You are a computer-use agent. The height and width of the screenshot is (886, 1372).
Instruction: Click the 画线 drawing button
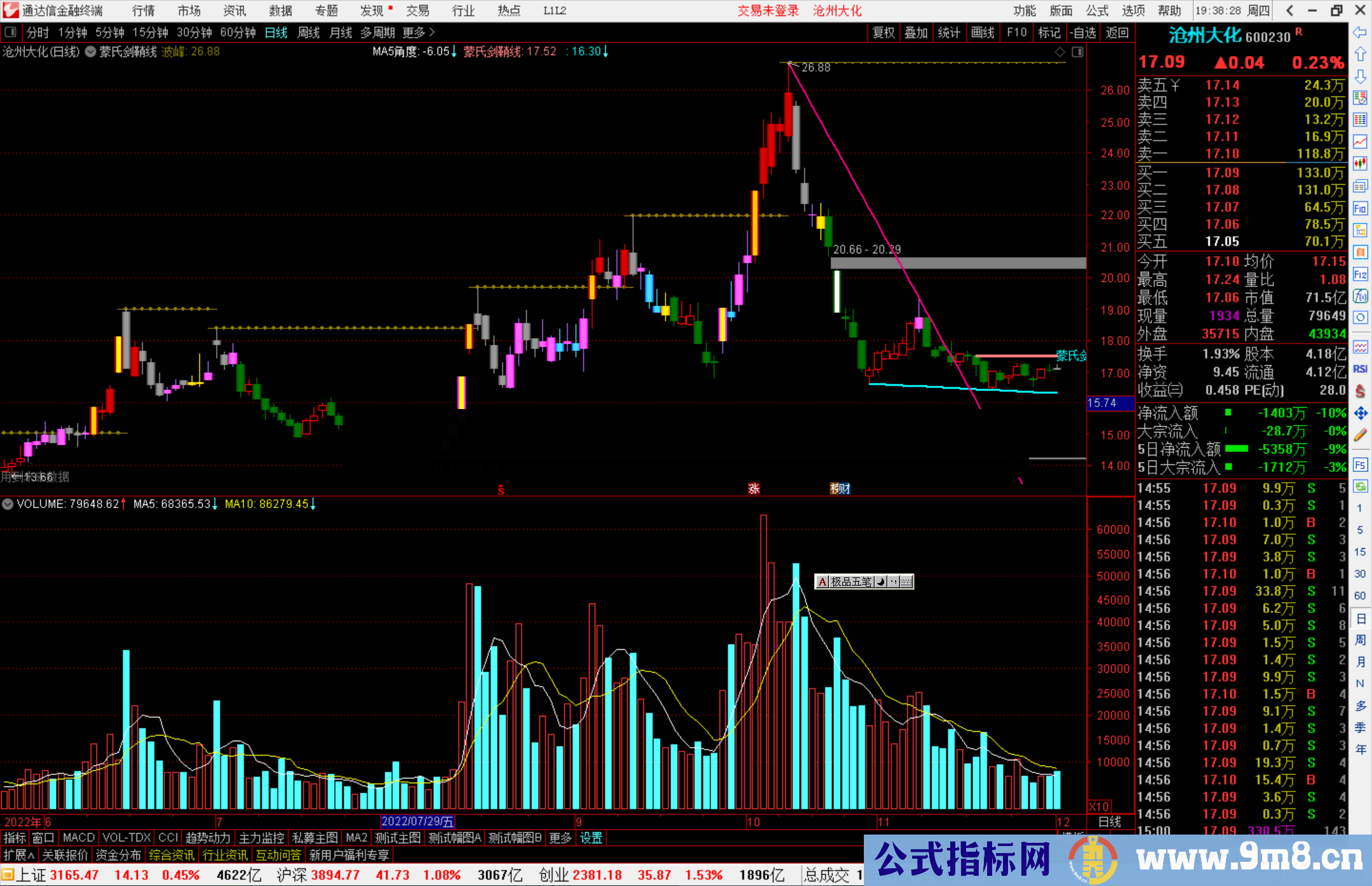pos(982,32)
